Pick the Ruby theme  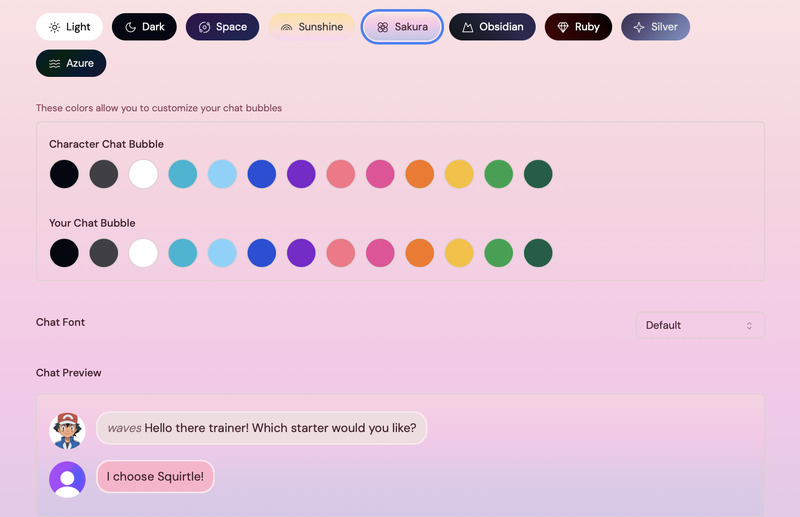coord(579,27)
